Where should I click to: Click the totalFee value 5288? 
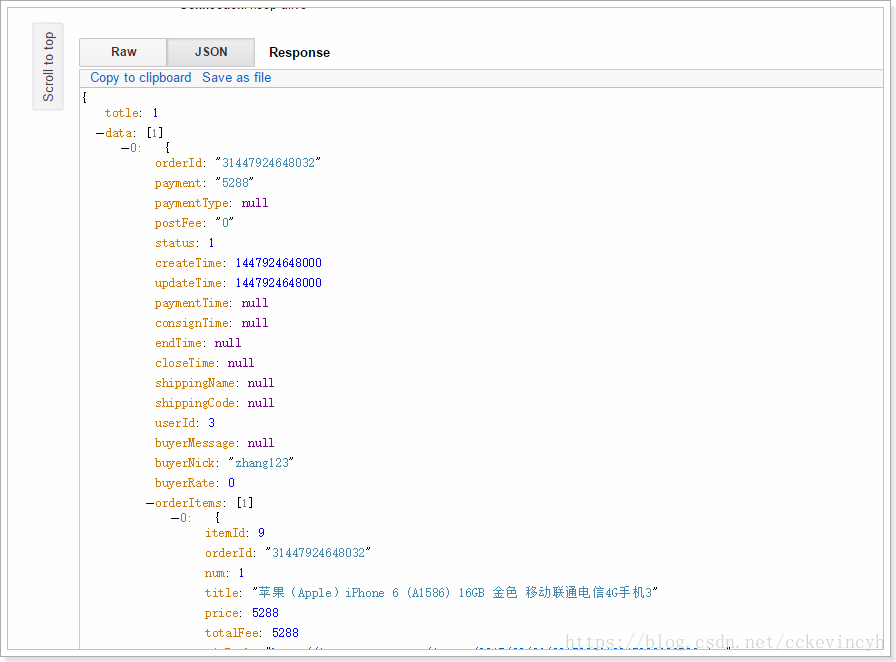(x=286, y=633)
